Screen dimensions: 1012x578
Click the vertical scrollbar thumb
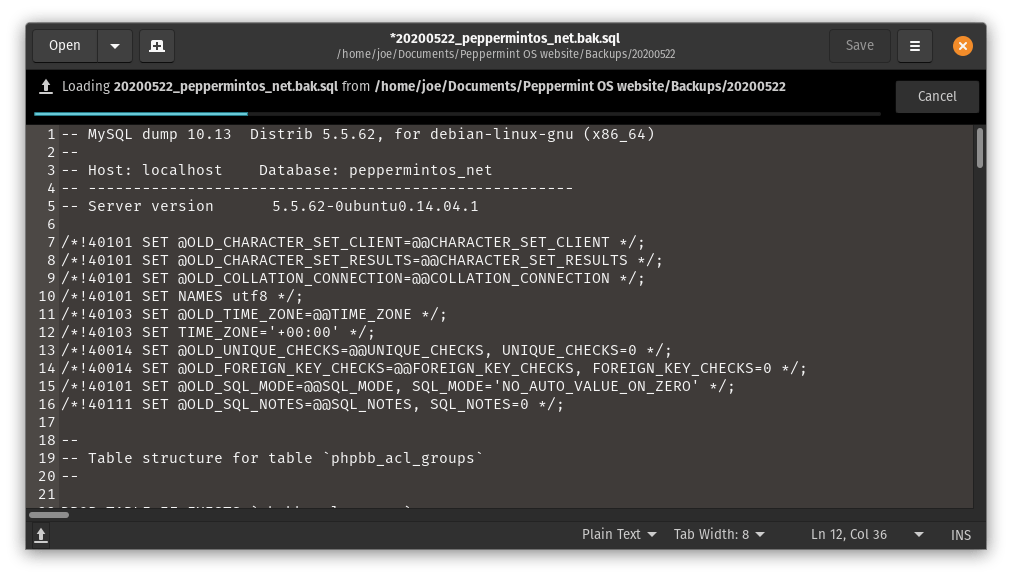(x=980, y=148)
